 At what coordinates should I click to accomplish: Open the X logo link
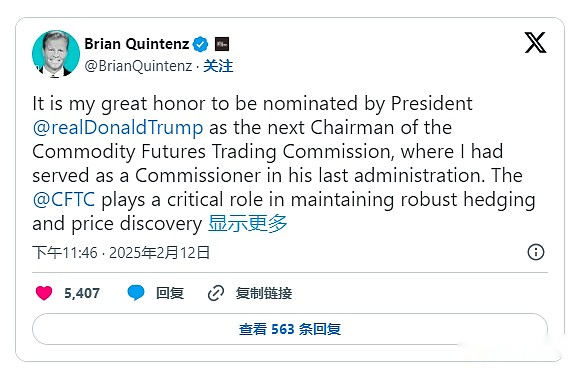pos(535,43)
